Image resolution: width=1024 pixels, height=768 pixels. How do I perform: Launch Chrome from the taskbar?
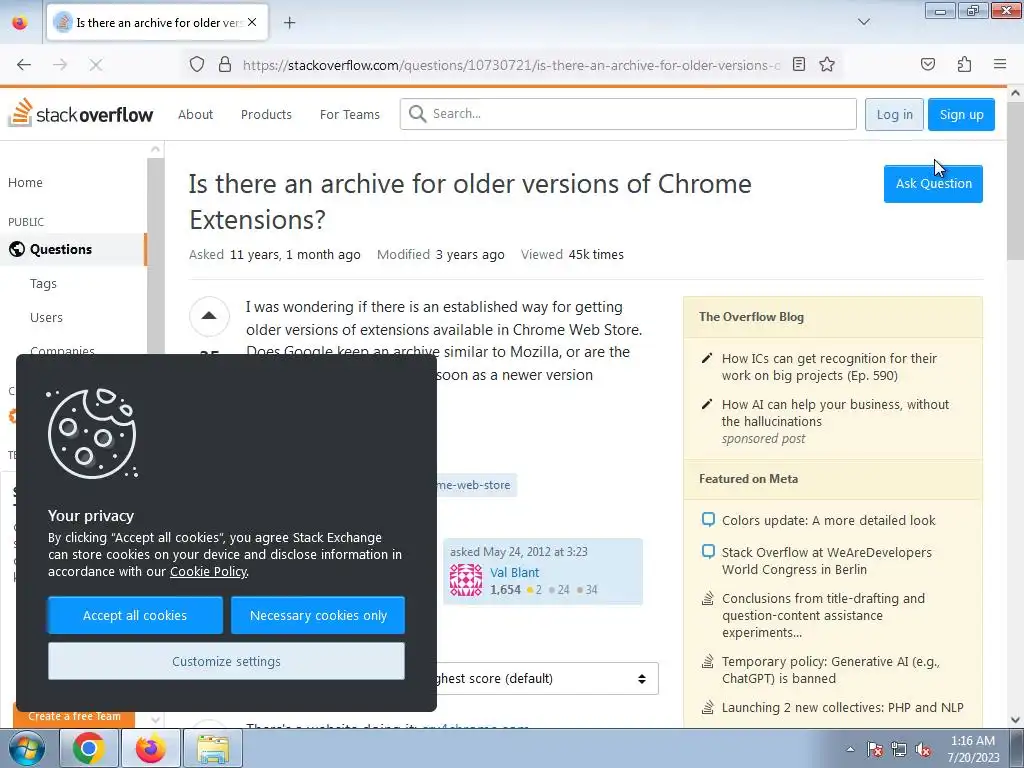coord(89,748)
